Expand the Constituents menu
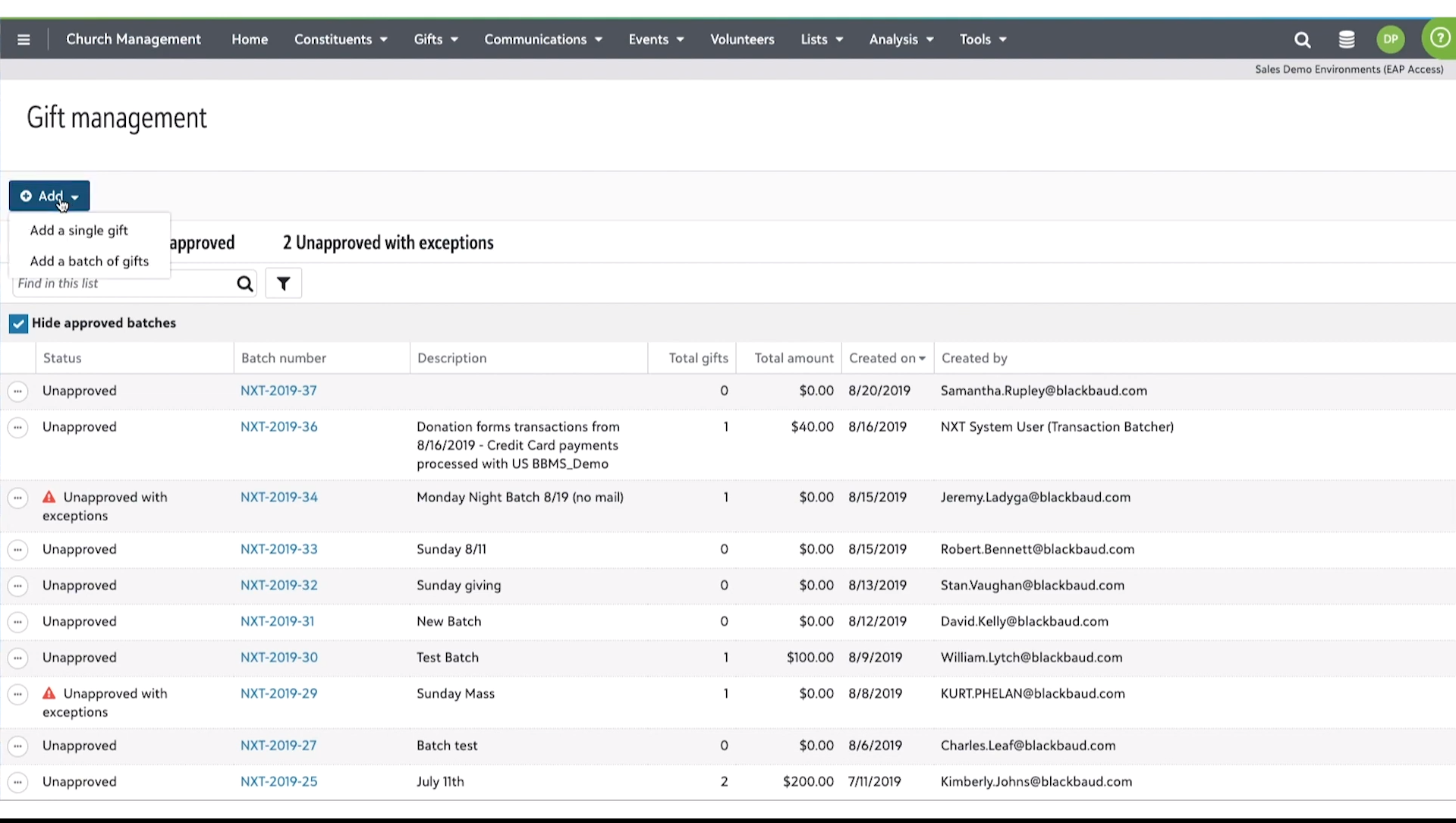 341,39
